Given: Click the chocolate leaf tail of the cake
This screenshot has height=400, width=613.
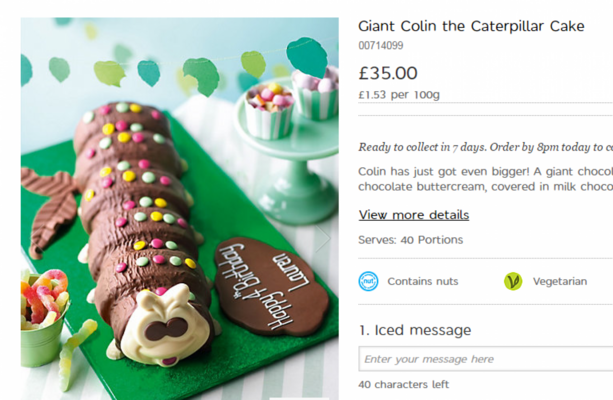Looking at the screenshot, I should pyautogui.click(x=50, y=205).
